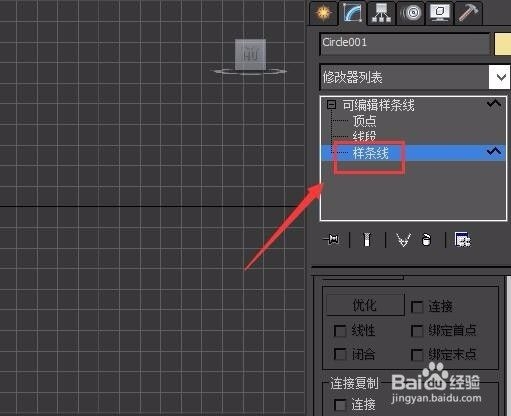This screenshot has height=416, width=511.
Task: Open the Hierarchy panel tab
Action: point(381,13)
